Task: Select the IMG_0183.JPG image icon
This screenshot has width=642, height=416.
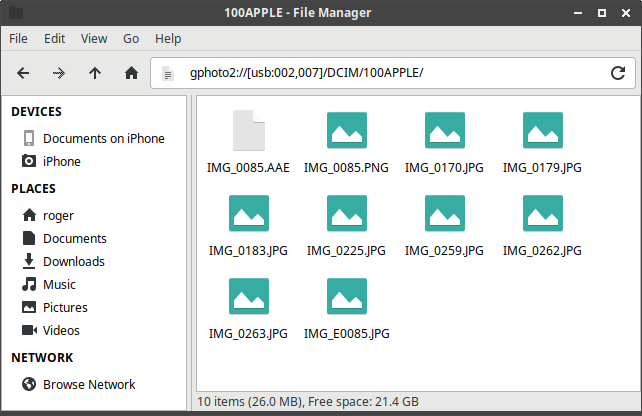Action: click(x=249, y=213)
